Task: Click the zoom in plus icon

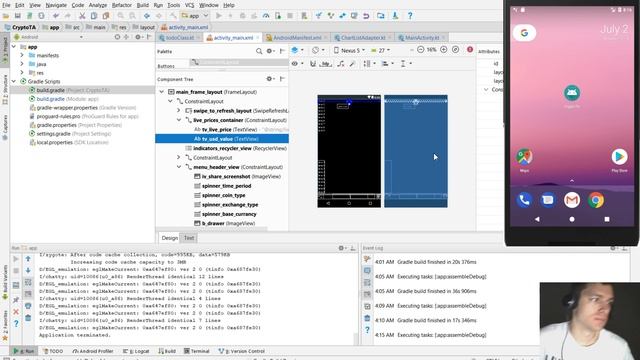Action: pos(444,50)
